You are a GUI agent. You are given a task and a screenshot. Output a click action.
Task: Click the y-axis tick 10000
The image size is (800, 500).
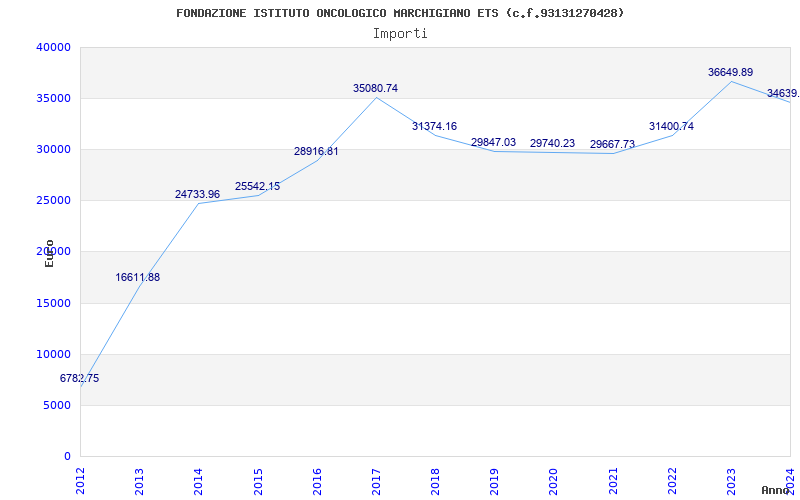[x=53, y=355]
